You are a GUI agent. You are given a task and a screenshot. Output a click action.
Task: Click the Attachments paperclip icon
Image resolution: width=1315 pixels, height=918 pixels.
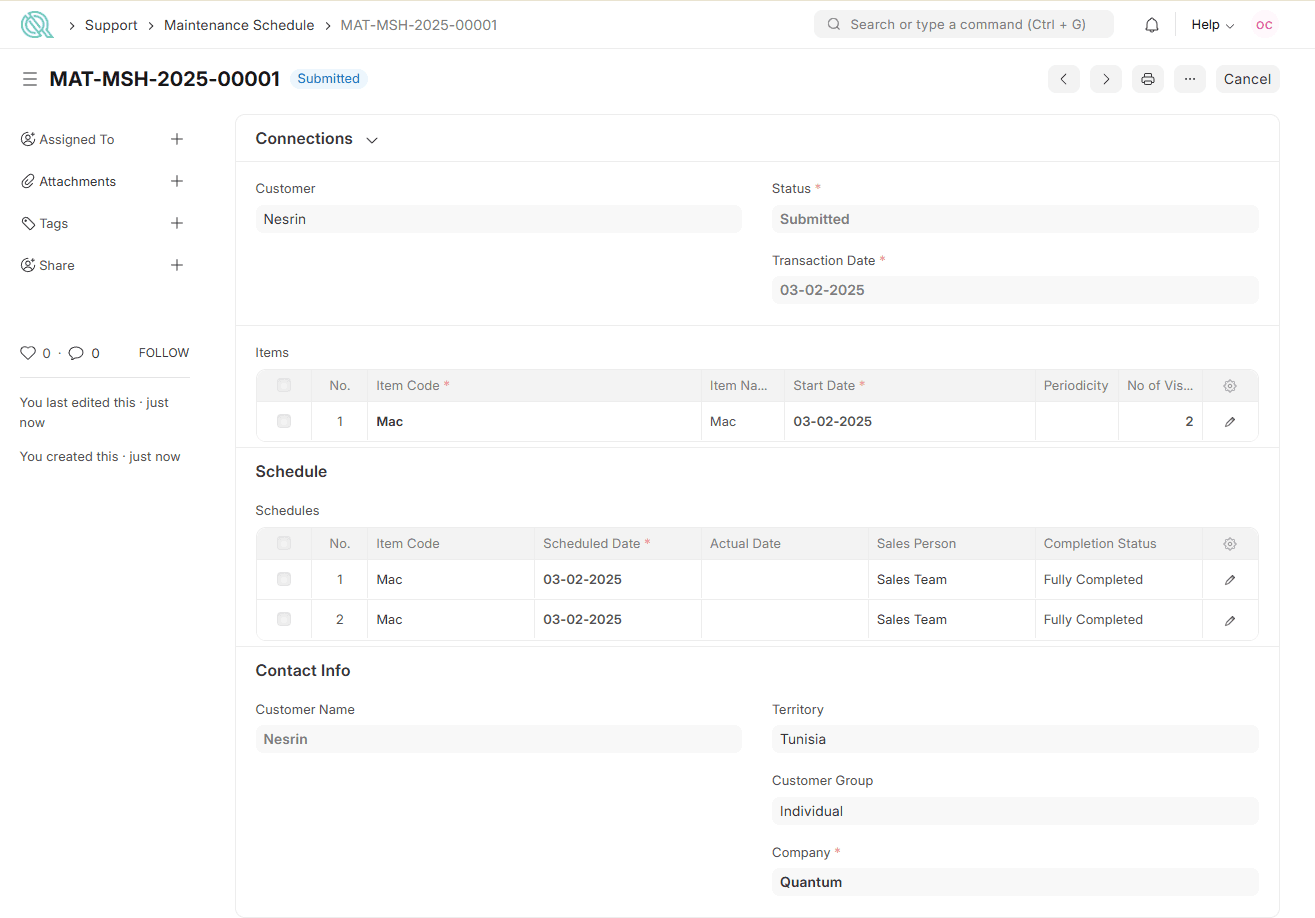point(28,181)
